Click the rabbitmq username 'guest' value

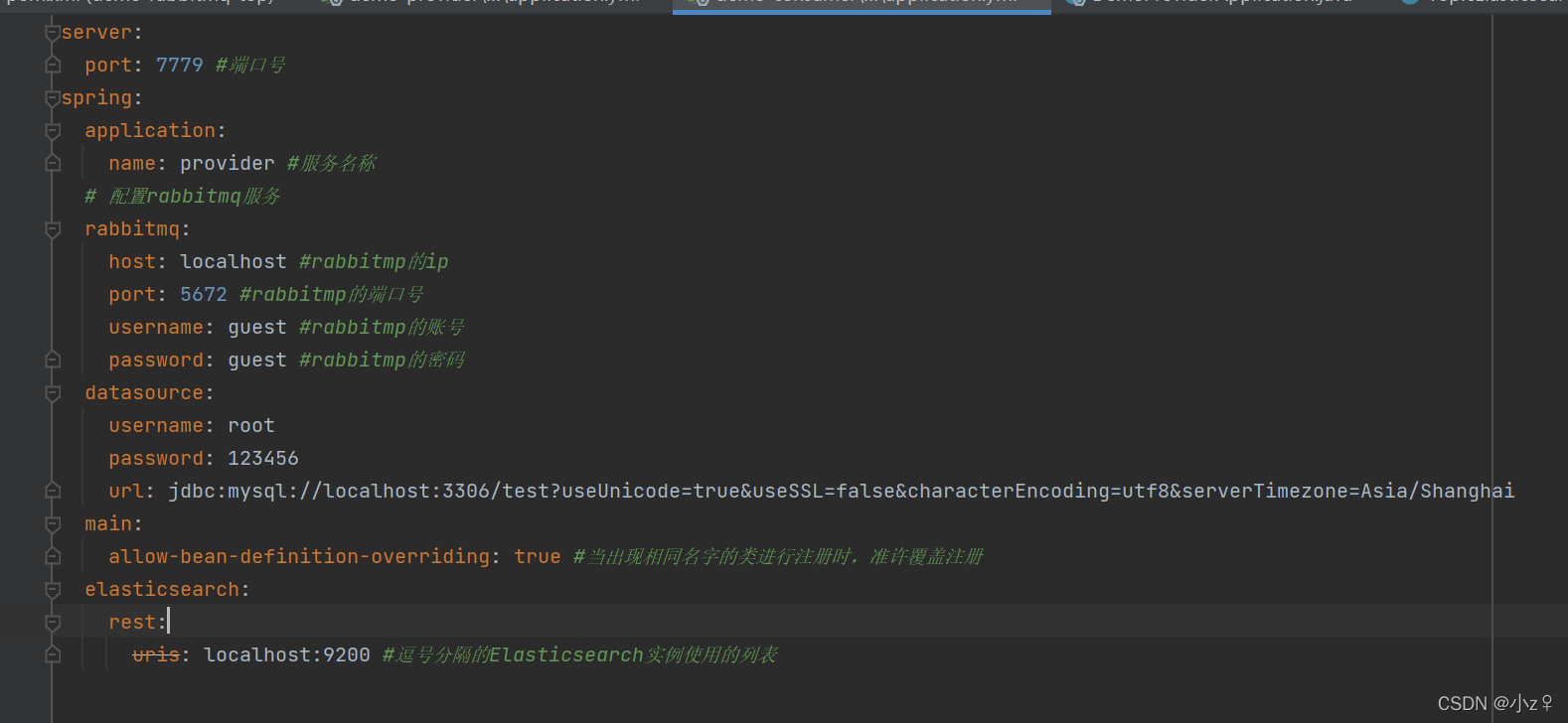click(x=257, y=328)
